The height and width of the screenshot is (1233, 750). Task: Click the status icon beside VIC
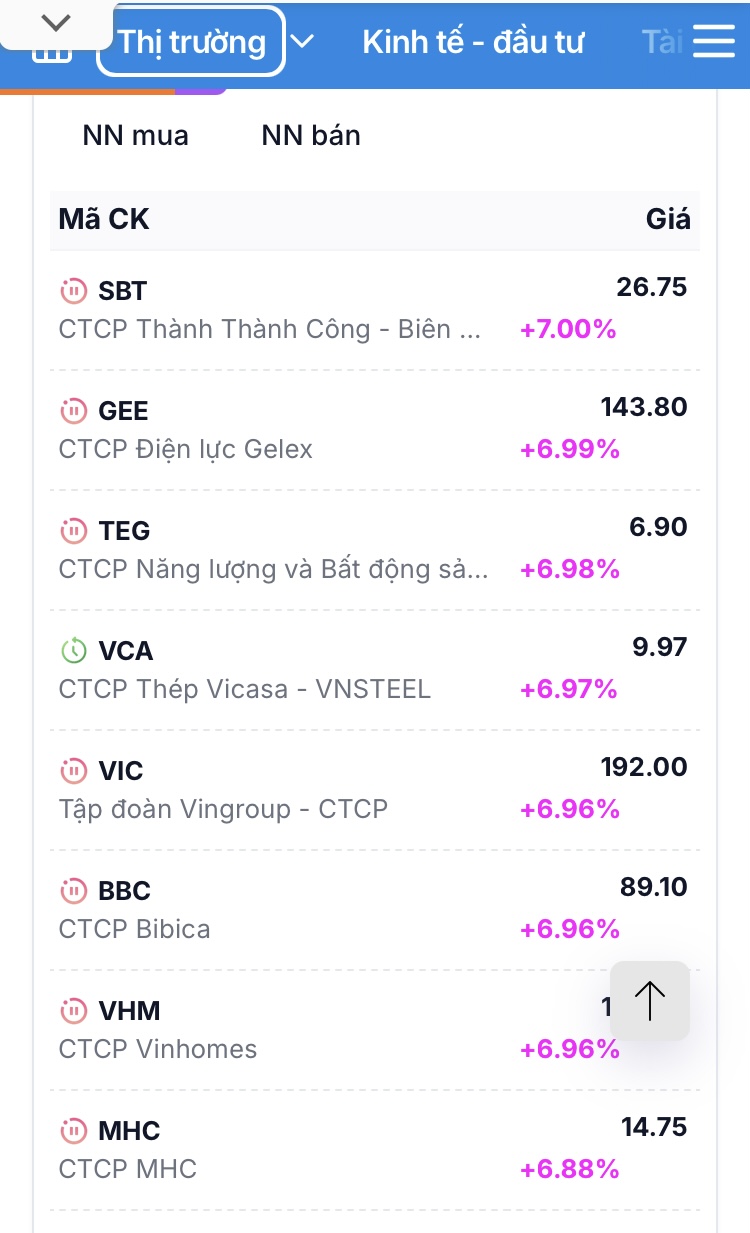coord(74,771)
